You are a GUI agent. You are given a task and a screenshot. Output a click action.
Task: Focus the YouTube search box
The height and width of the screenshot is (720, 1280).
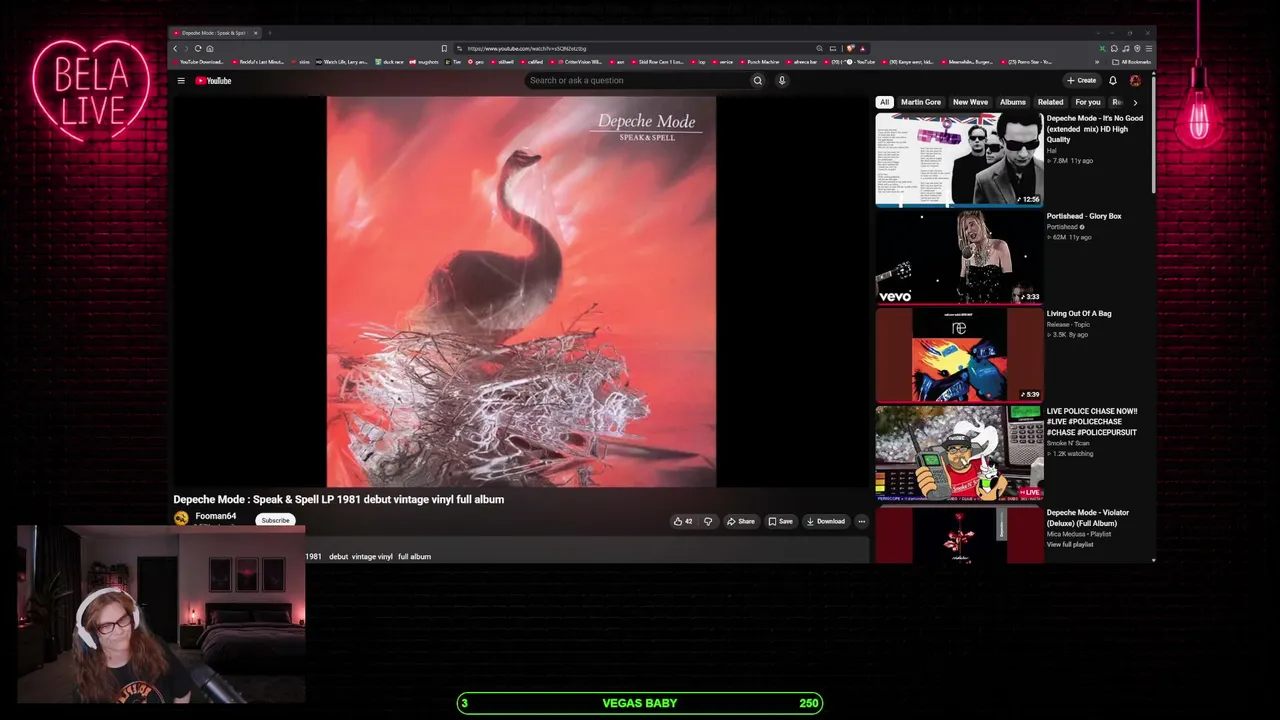pos(636,81)
